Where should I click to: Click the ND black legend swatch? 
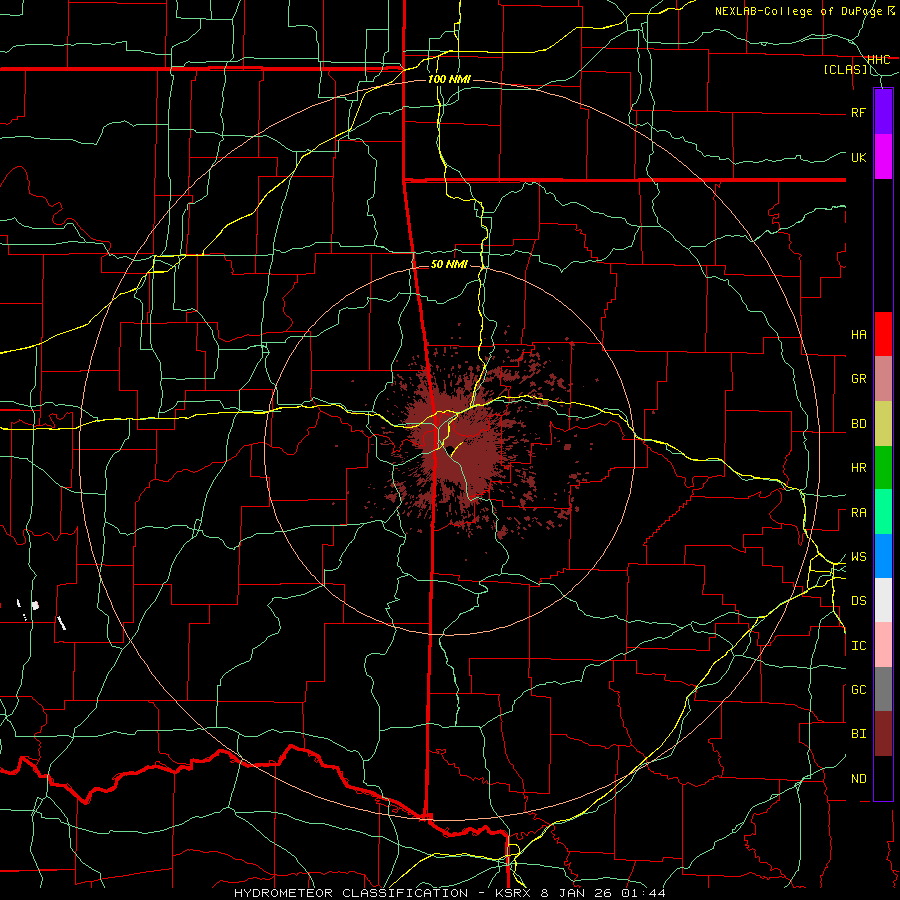(x=883, y=778)
